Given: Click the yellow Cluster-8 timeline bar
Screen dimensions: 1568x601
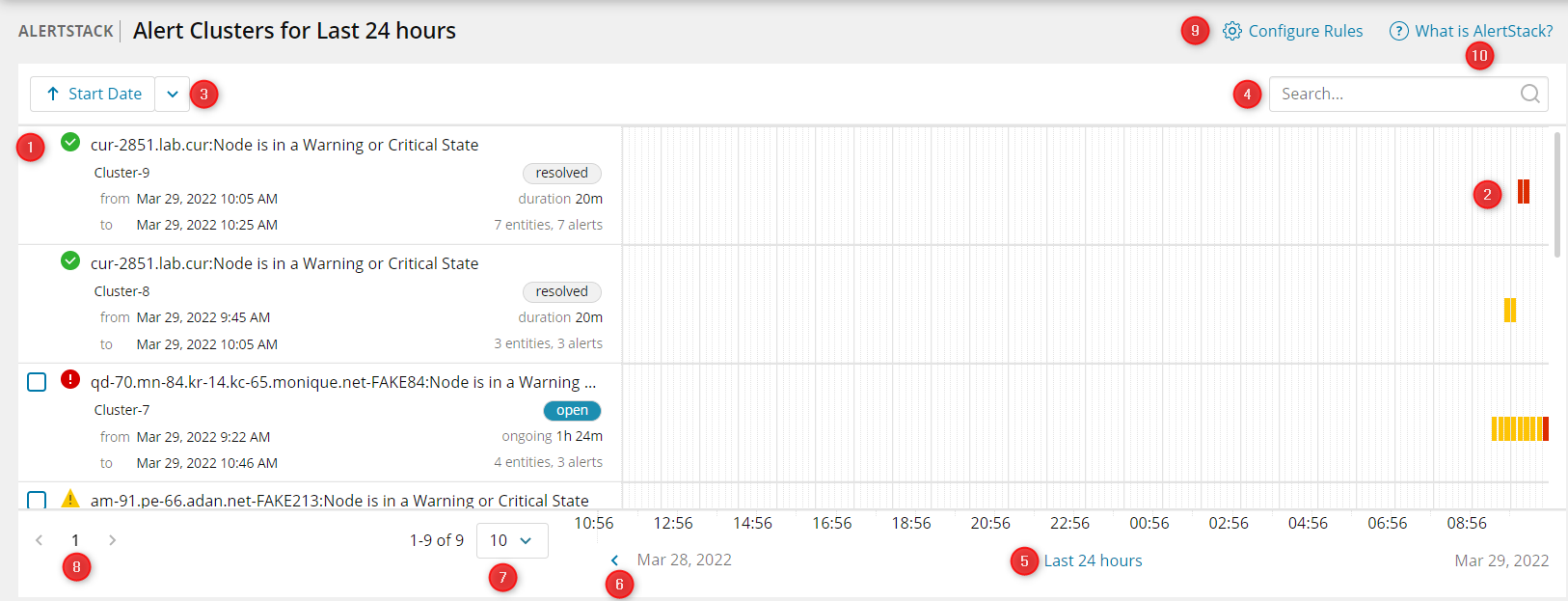Looking at the screenshot, I should pyautogui.click(x=1510, y=311).
